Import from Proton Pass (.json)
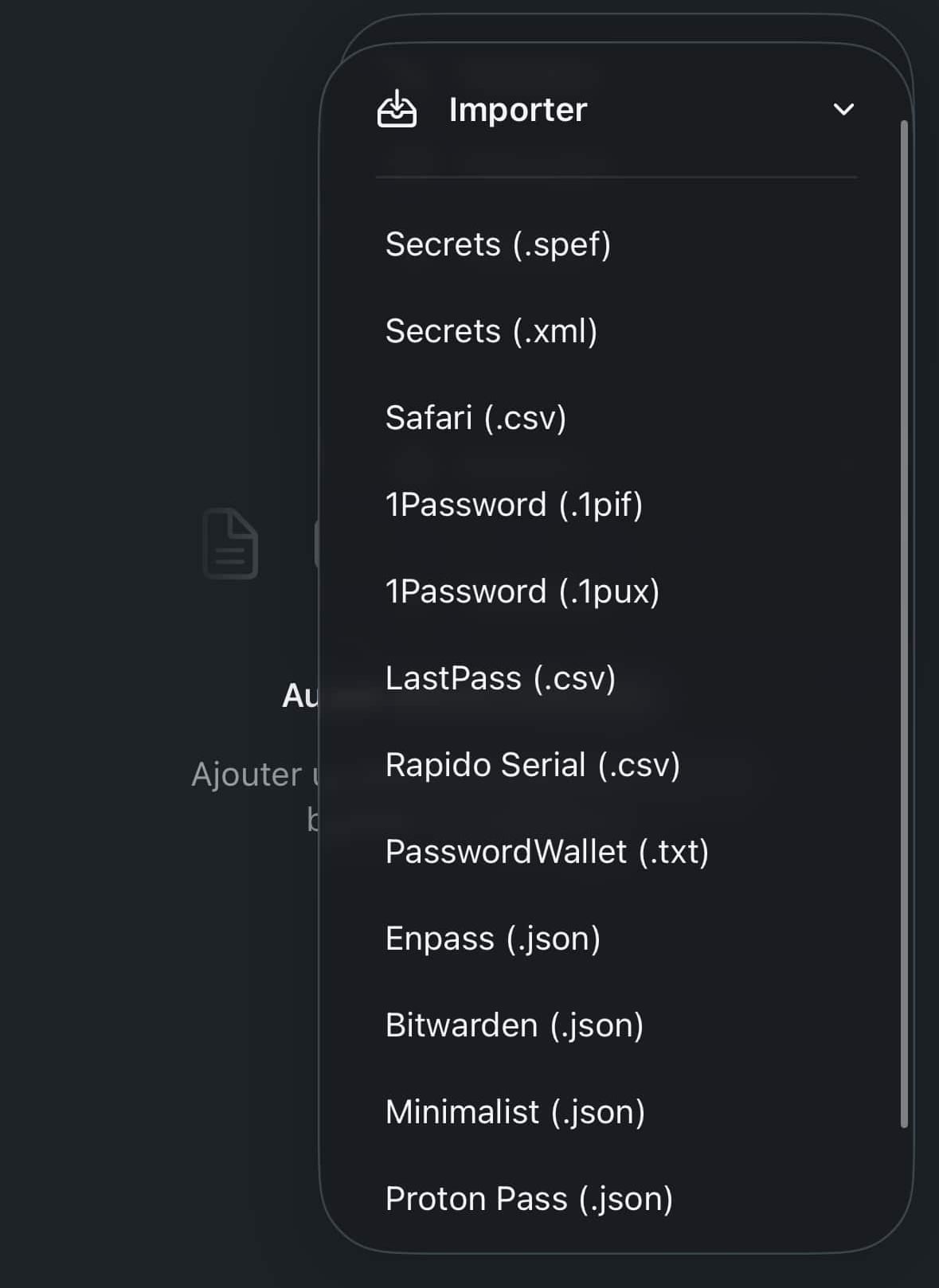The image size is (939, 1288). [529, 1198]
